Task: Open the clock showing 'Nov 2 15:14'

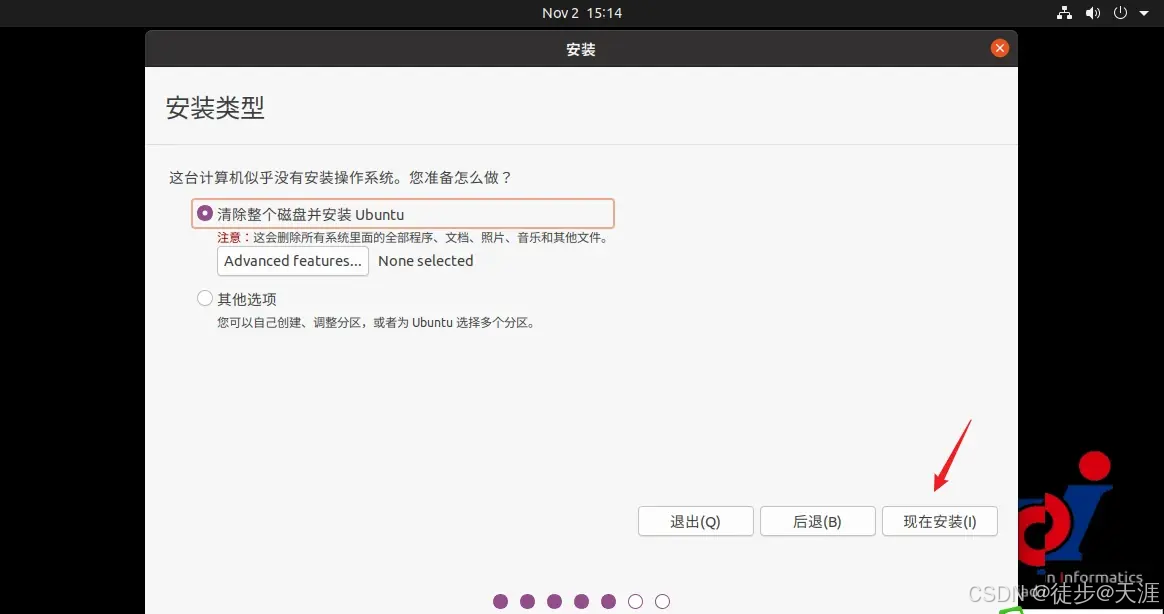Action: tap(581, 13)
